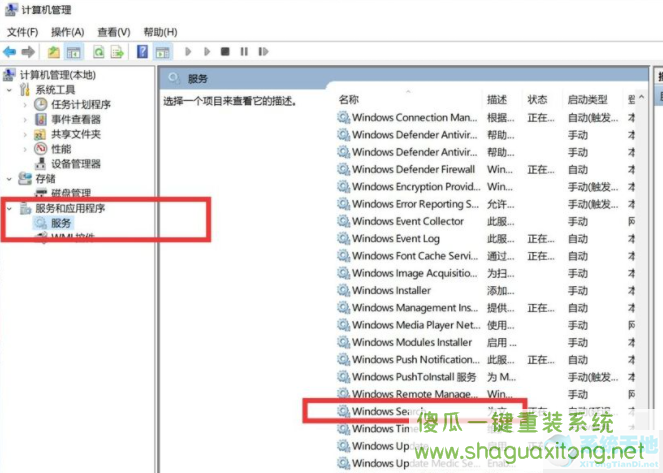Click the services list scroll up arrow
663x473 pixels.
[641, 97]
